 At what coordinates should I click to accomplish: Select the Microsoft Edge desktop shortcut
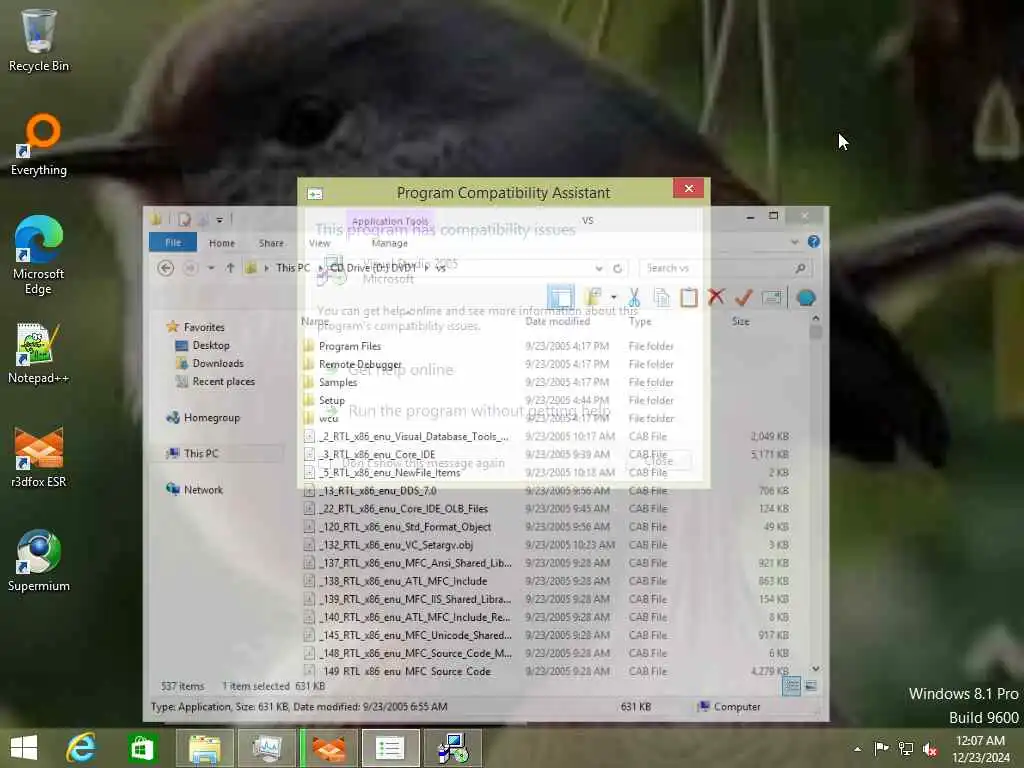[x=39, y=255]
